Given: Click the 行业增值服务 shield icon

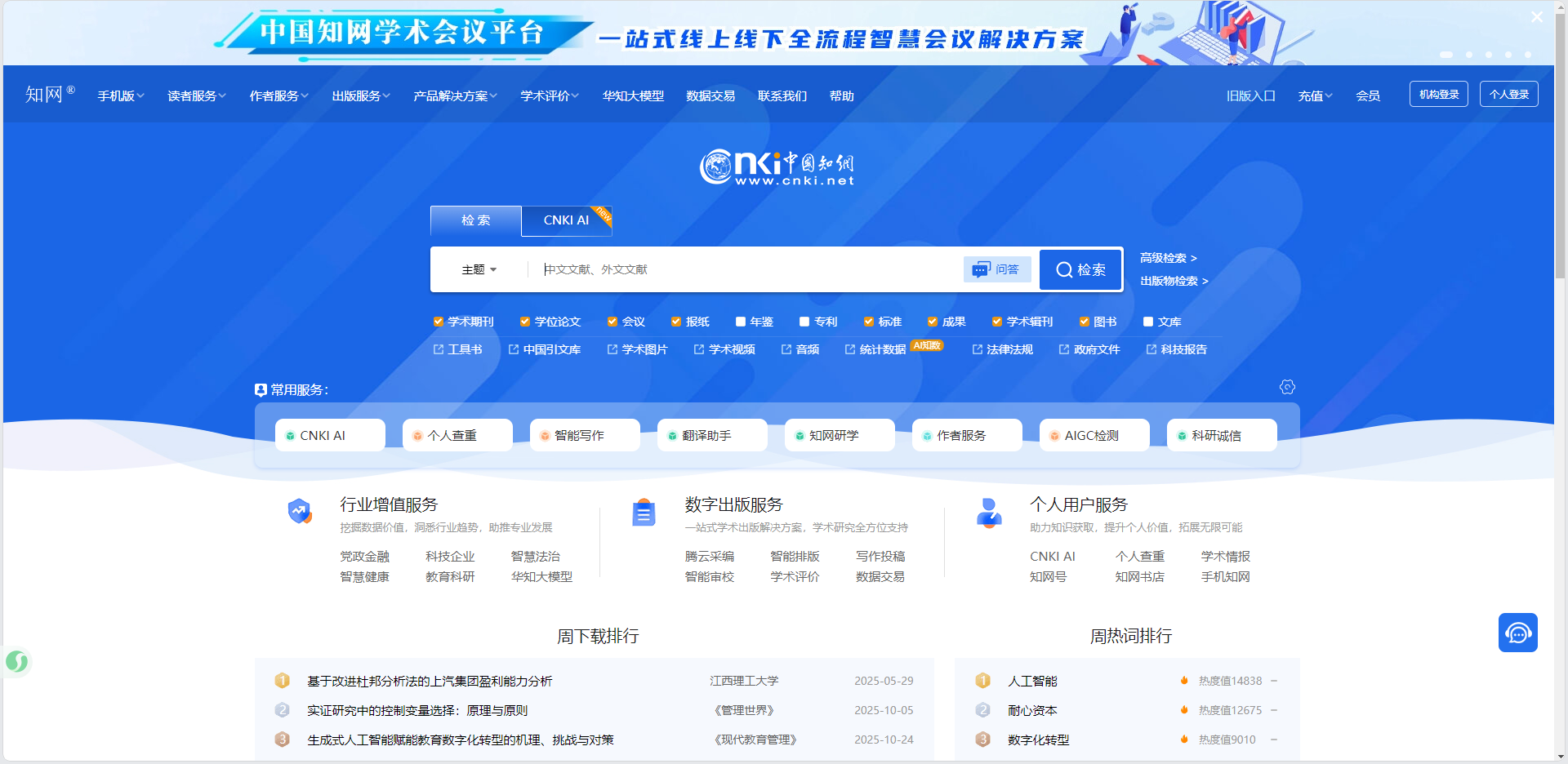Looking at the screenshot, I should pyautogui.click(x=300, y=512).
